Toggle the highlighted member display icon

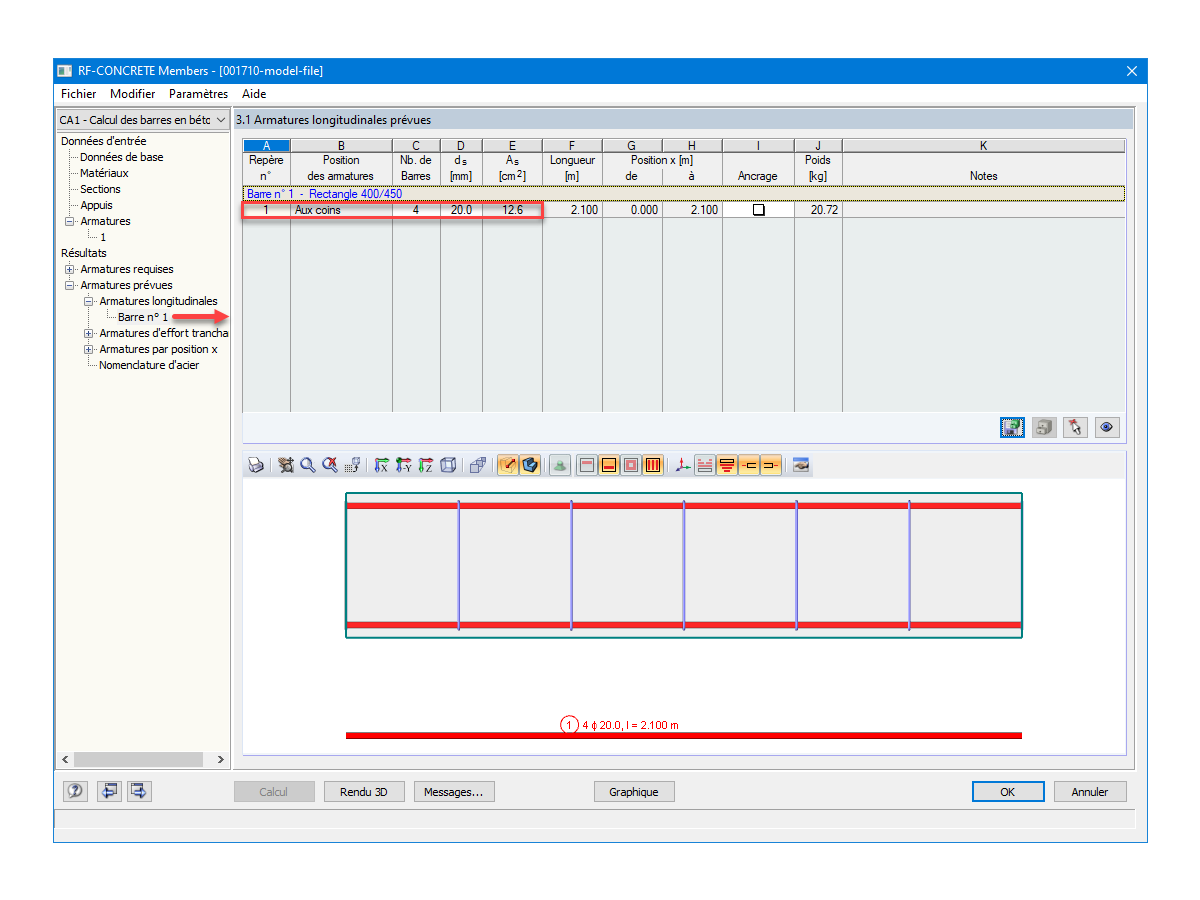pos(507,465)
